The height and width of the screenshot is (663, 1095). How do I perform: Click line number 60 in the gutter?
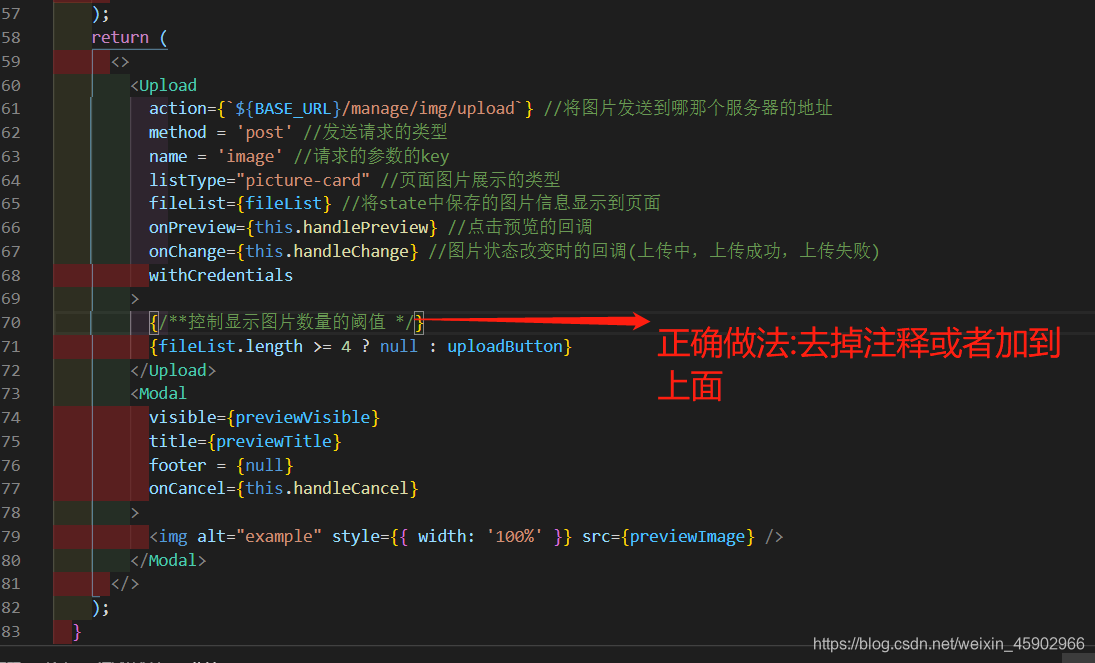point(11,85)
